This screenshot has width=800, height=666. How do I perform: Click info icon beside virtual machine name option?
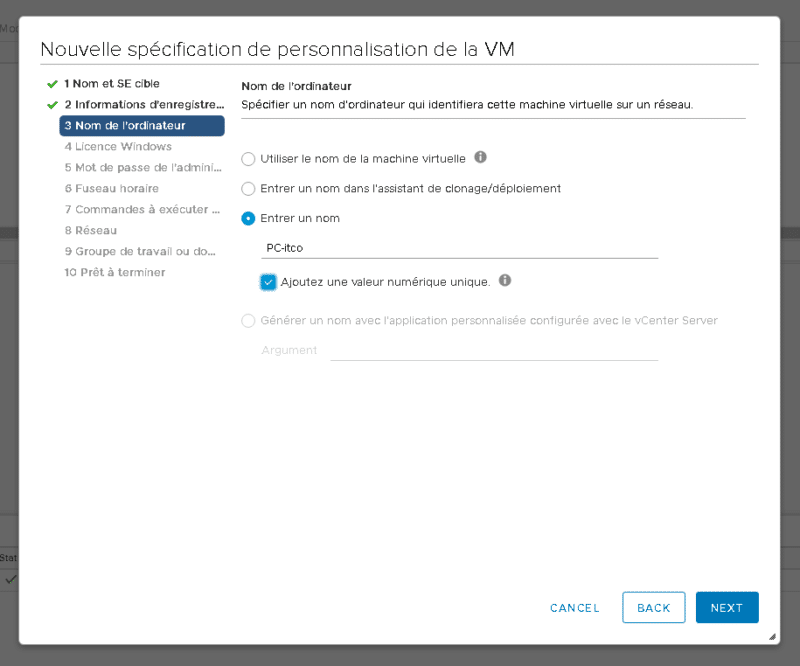click(x=481, y=158)
